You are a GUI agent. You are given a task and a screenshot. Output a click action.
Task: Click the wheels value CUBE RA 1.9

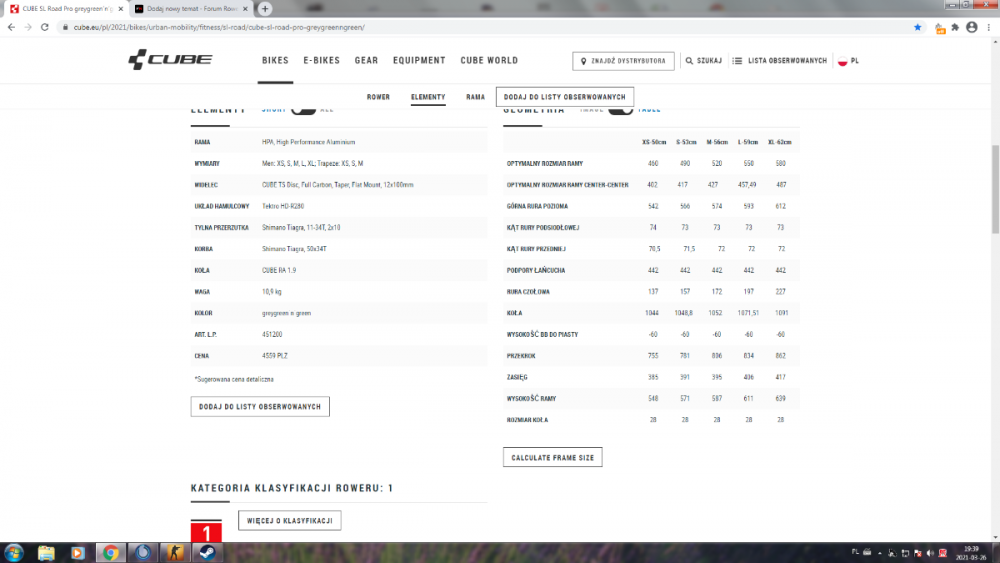tap(279, 270)
